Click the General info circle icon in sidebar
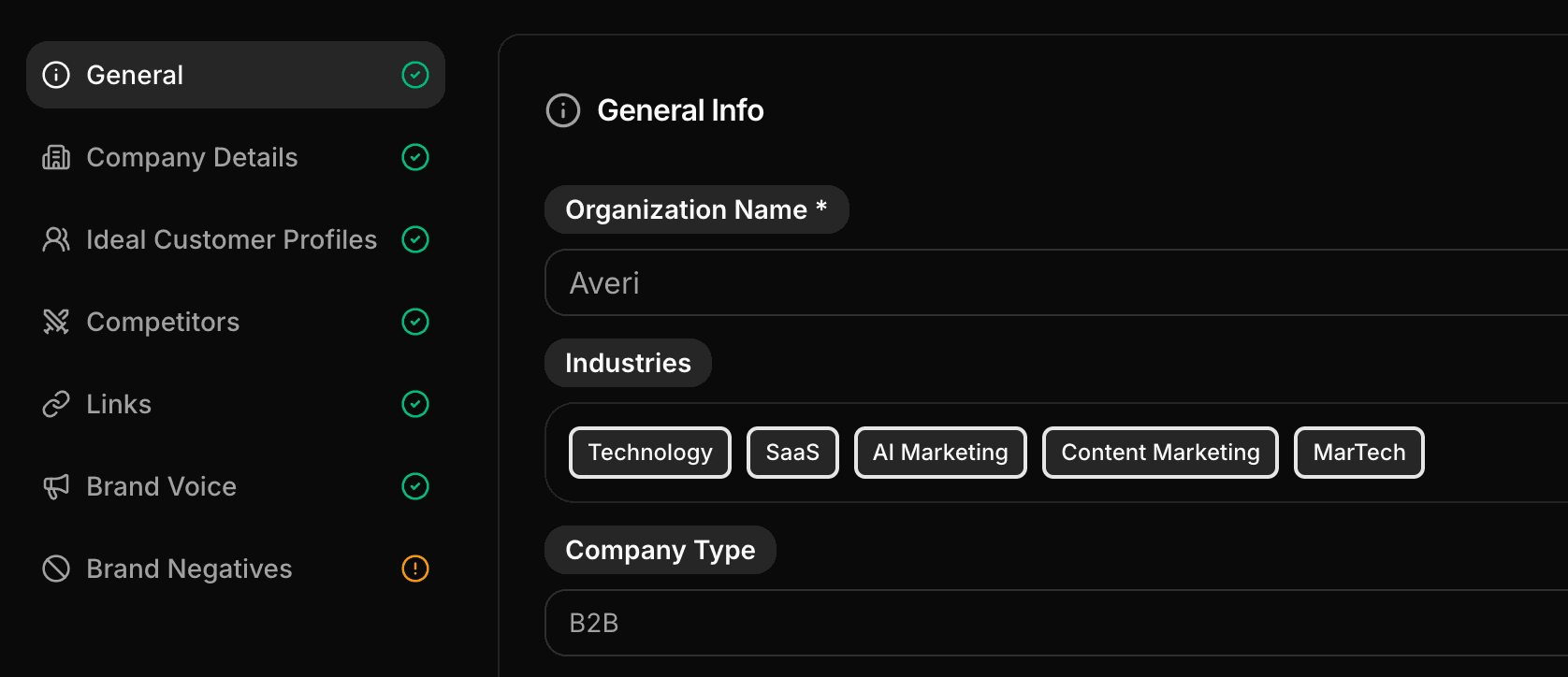 coord(56,75)
